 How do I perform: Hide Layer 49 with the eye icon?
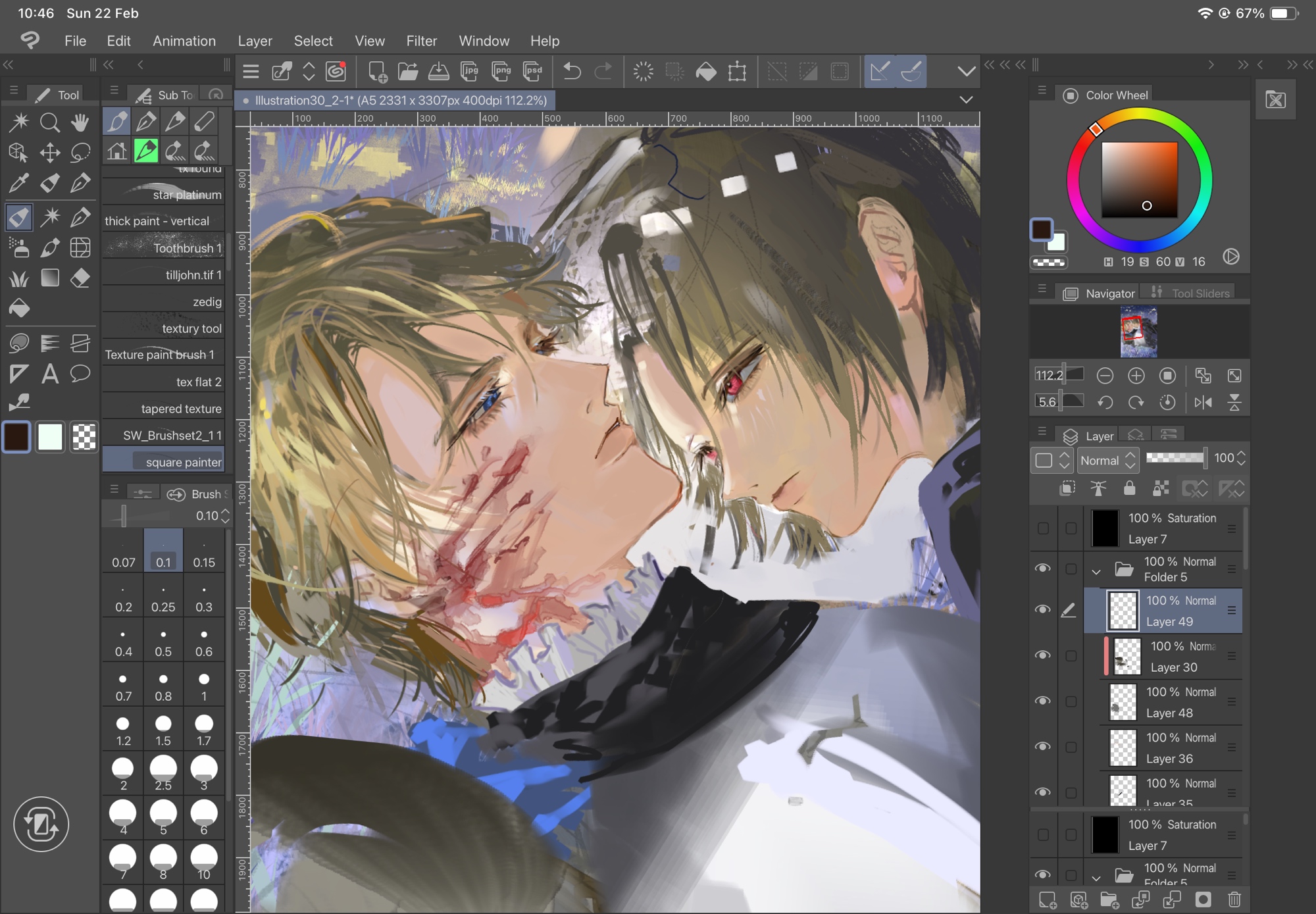click(x=1043, y=609)
